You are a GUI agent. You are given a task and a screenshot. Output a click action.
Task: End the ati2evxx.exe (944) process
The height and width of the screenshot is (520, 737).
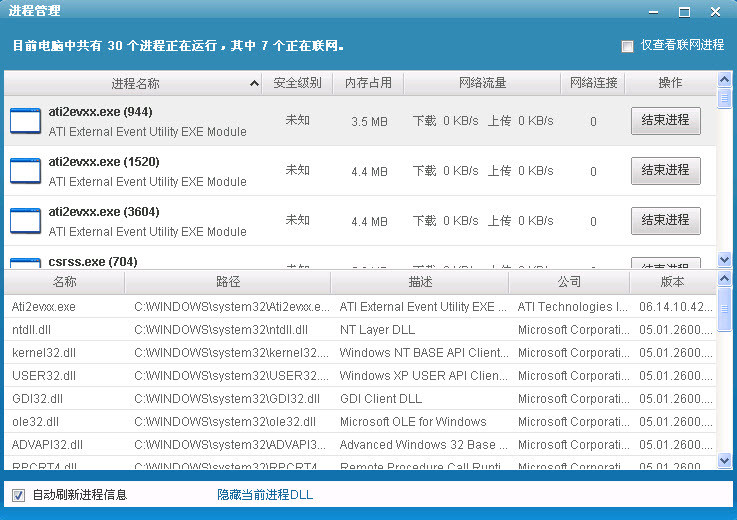[x=665, y=121]
